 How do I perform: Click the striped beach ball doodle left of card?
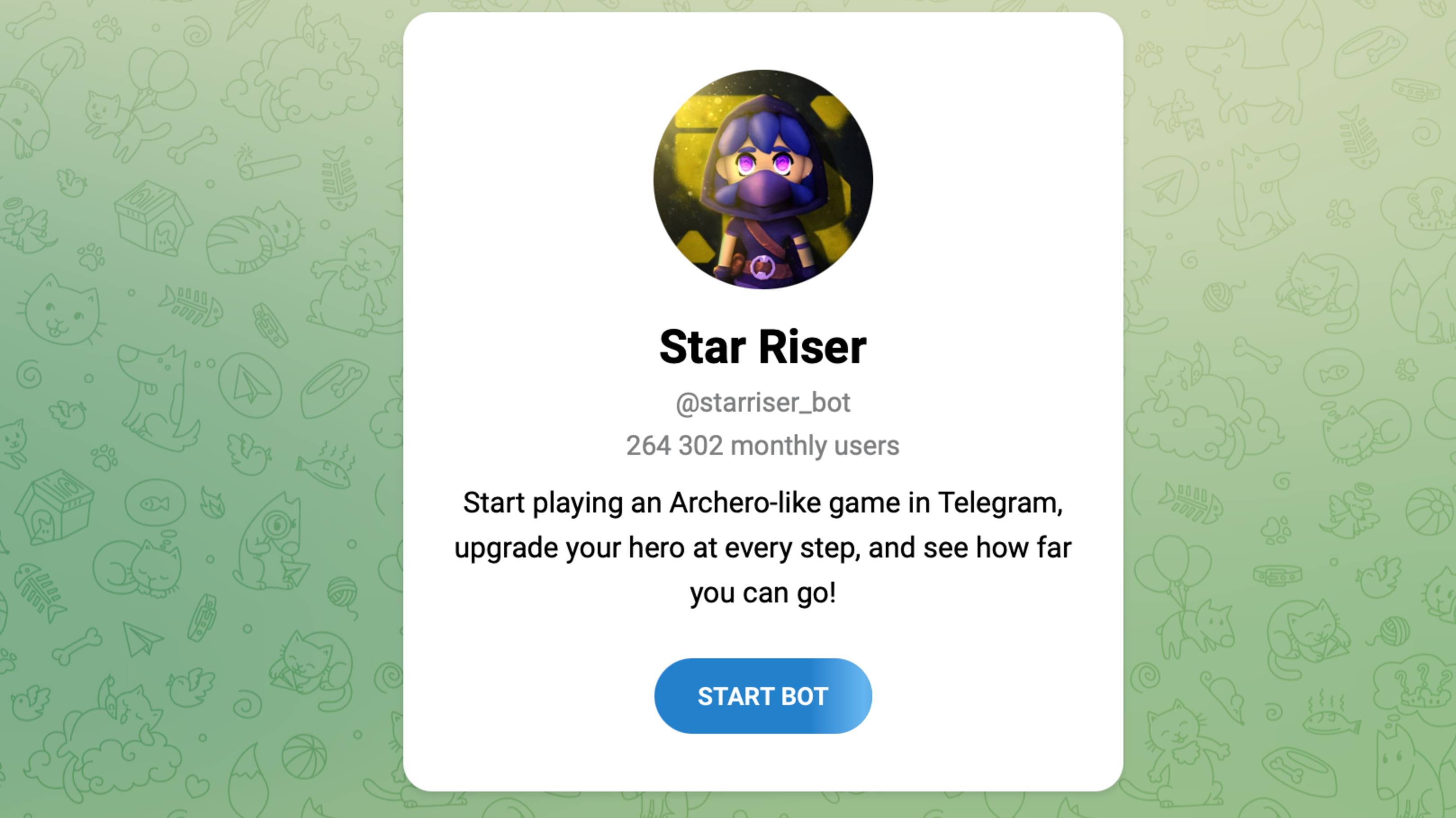pyautogui.click(x=303, y=756)
